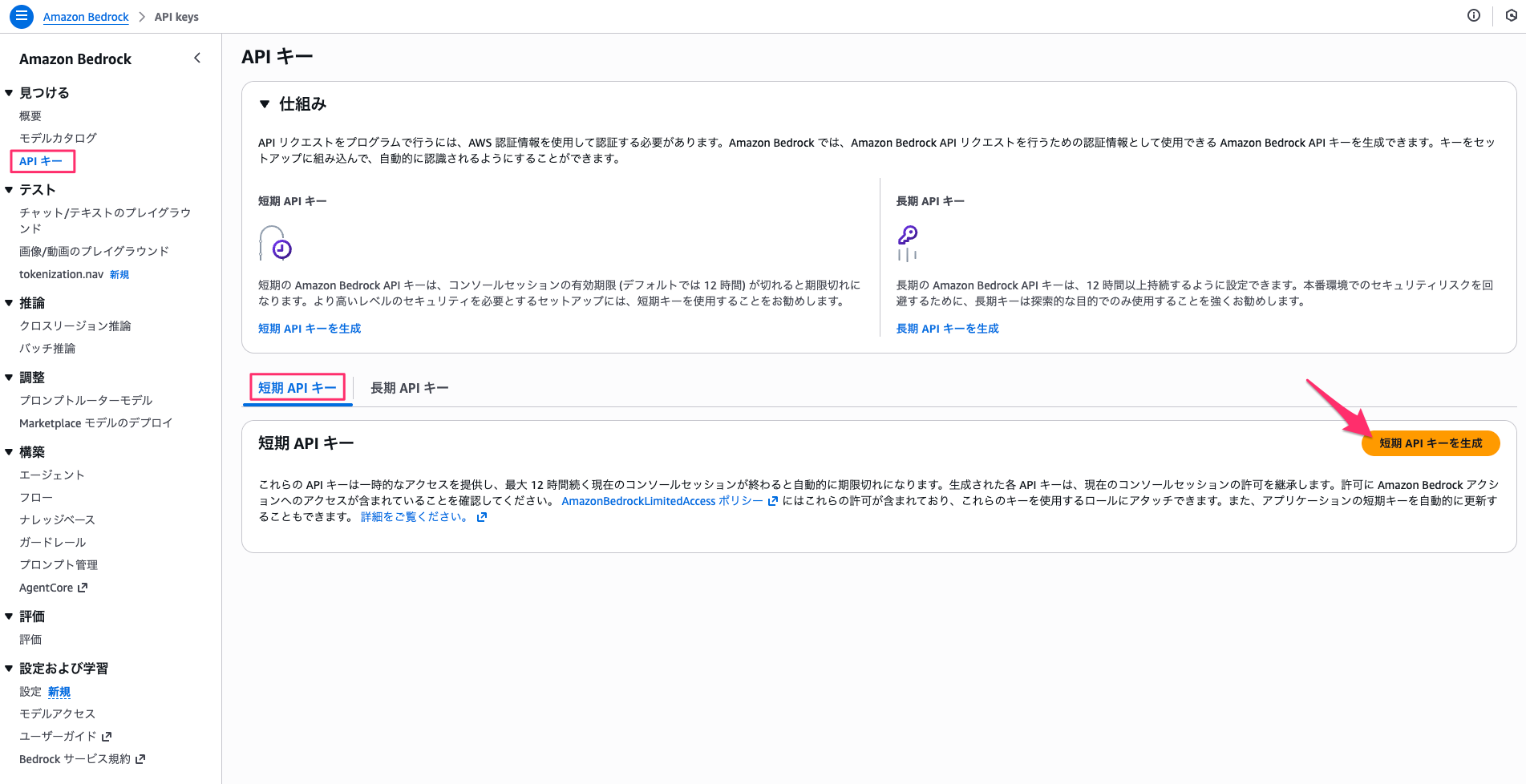Screen dimensions: 1526x784
Task: Click the info icon in top bar
Action: 1473,16
